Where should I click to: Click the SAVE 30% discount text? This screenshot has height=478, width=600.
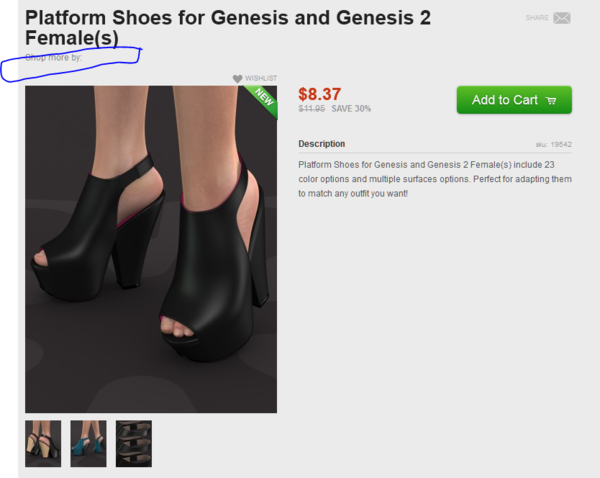(x=351, y=109)
